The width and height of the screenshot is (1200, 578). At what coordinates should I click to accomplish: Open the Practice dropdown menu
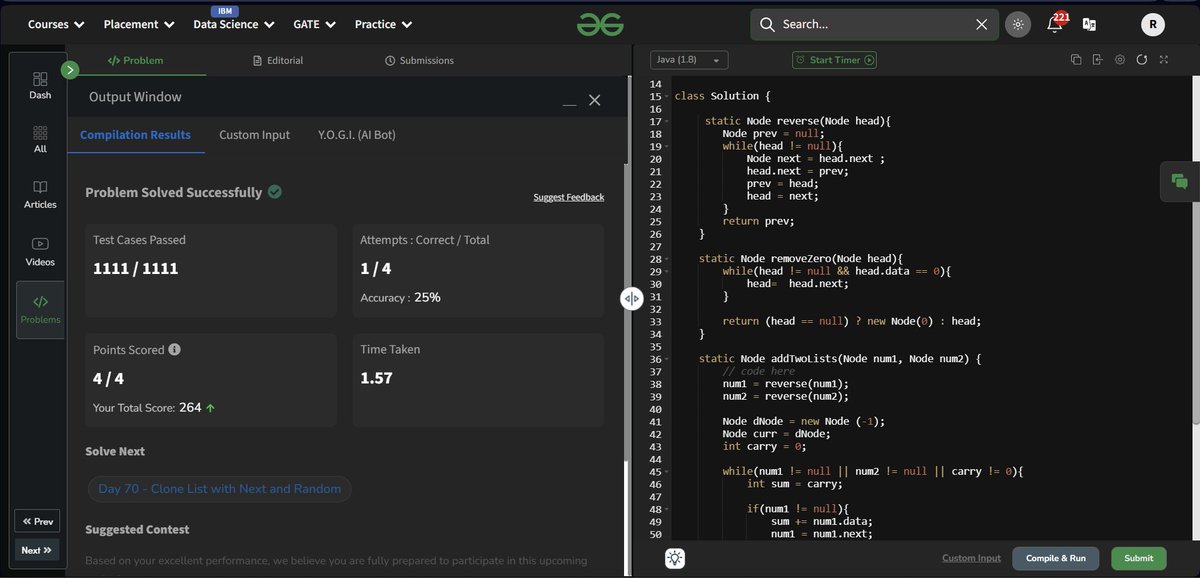coord(384,24)
